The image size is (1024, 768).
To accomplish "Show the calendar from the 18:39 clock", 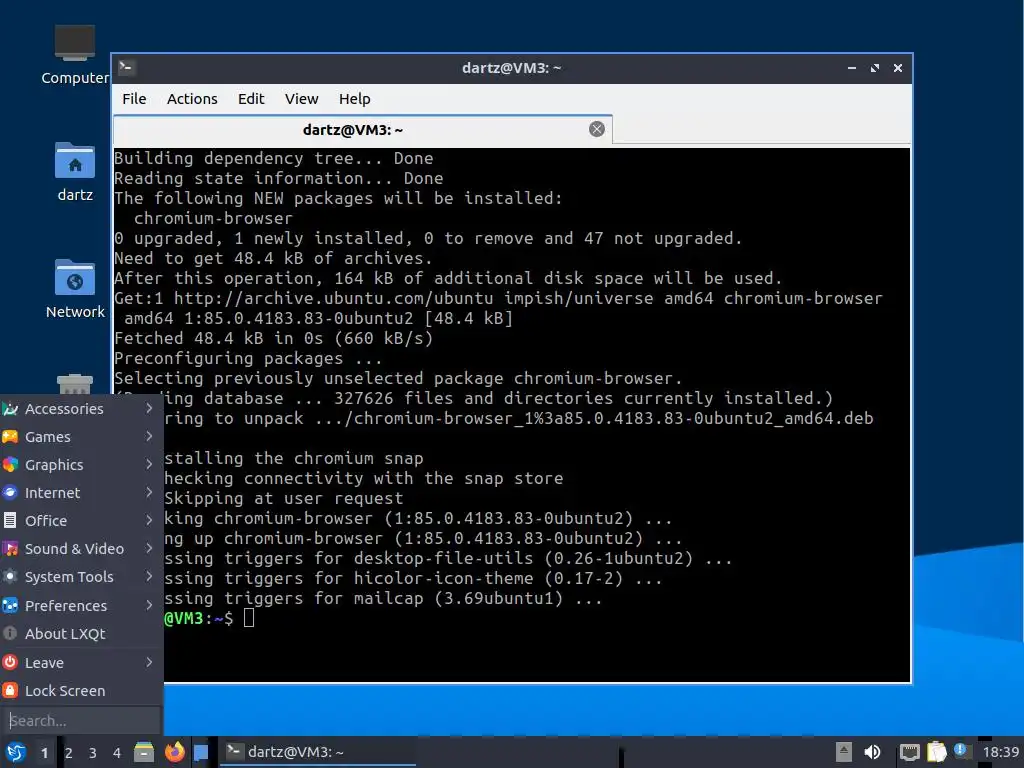I will pyautogui.click(x=1000, y=752).
